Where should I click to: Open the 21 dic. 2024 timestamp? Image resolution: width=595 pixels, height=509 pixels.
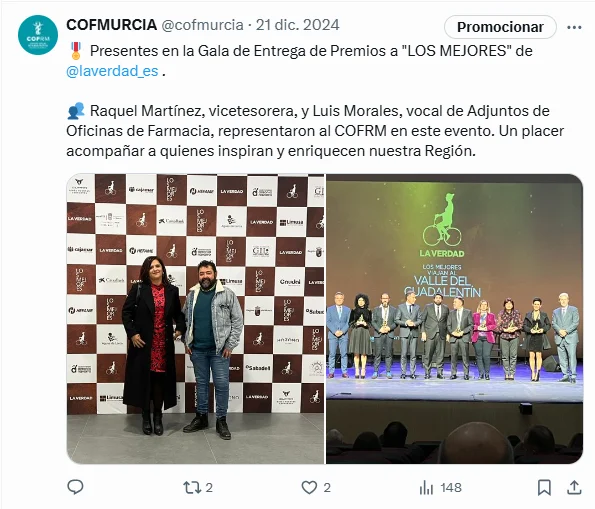pyautogui.click(x=298, y=25)
